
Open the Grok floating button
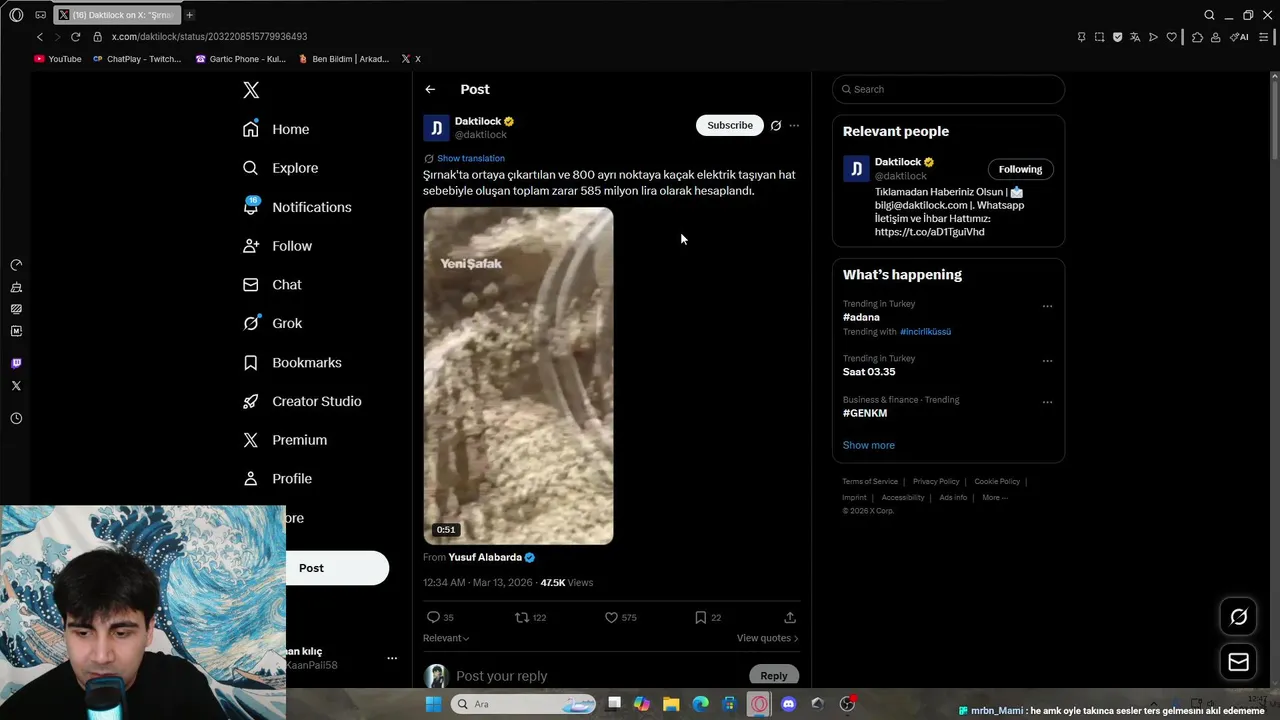1238,617
